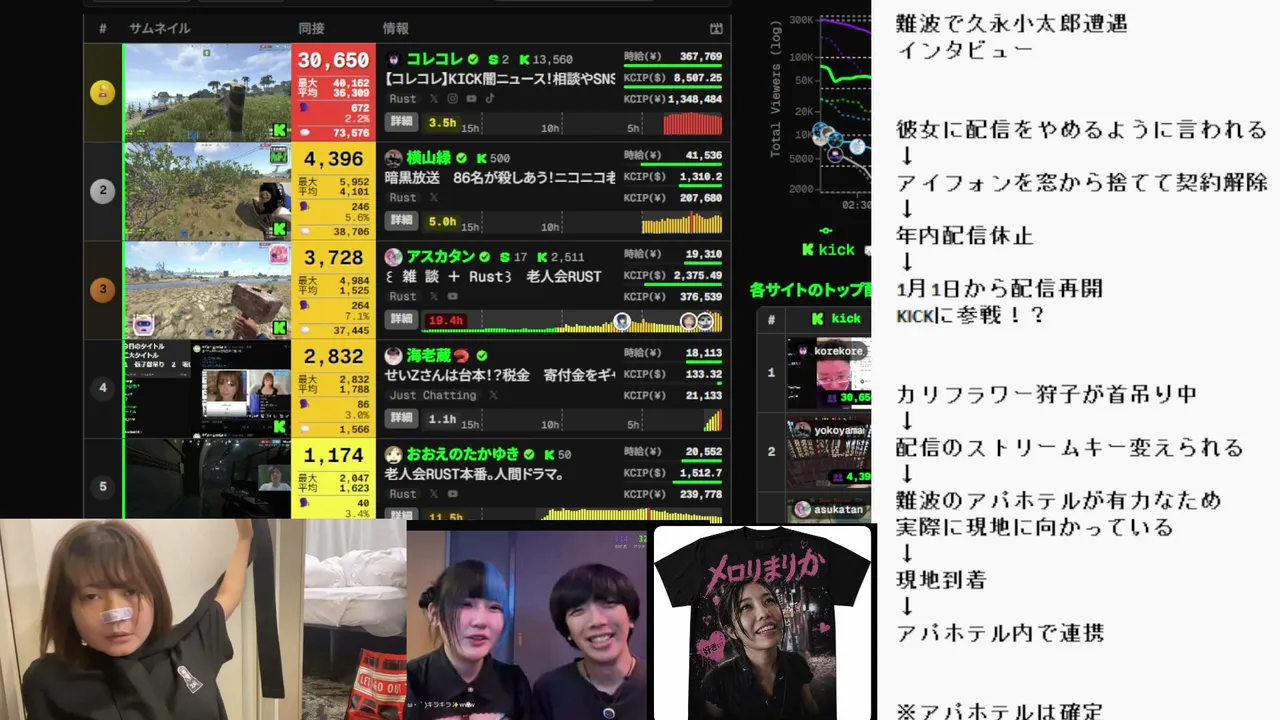Open 詳細 details for アスカタン
The image size is (1280, 720).
click(401, 319)
